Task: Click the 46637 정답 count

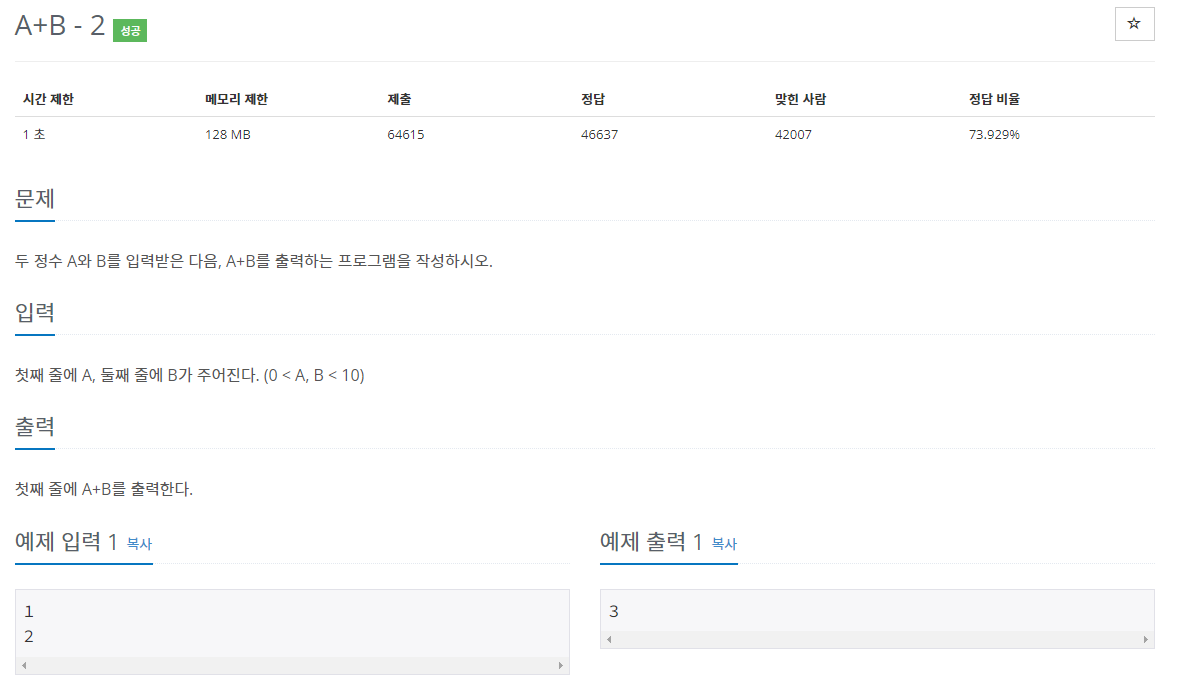Action: coord(597,134)
